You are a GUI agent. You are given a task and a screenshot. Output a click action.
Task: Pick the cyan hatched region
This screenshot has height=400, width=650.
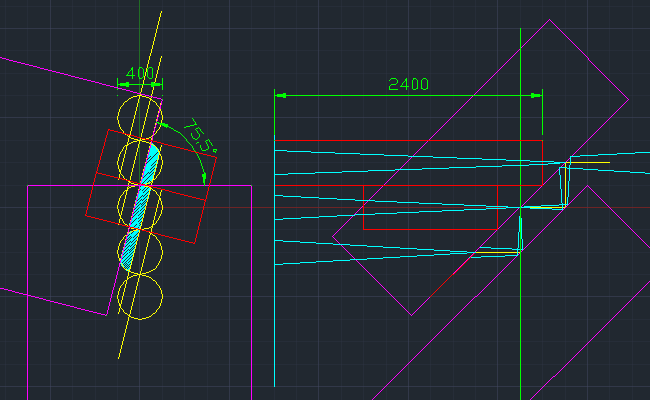(x=140, y=206)
